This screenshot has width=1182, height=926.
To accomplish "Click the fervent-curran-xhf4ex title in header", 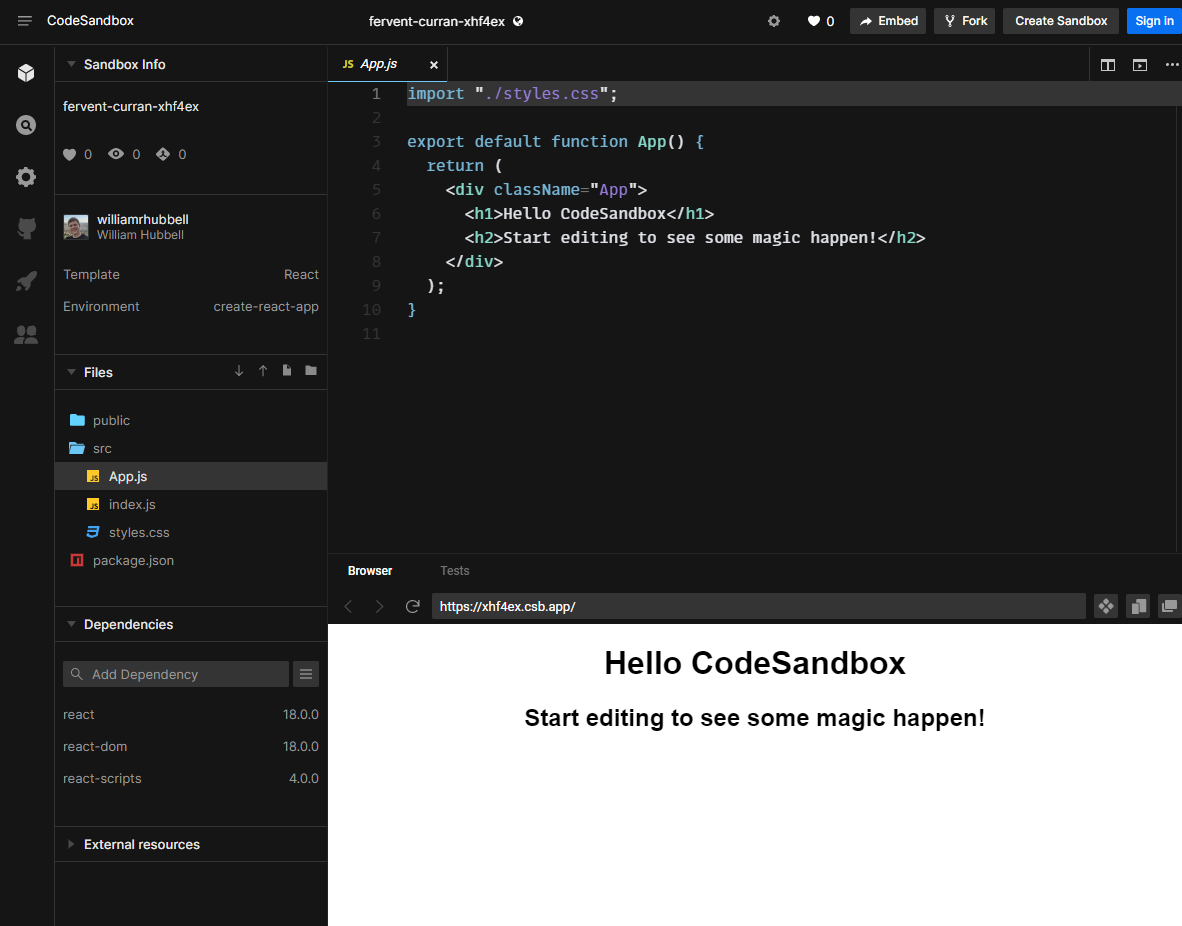I will [x=436, y=21].
